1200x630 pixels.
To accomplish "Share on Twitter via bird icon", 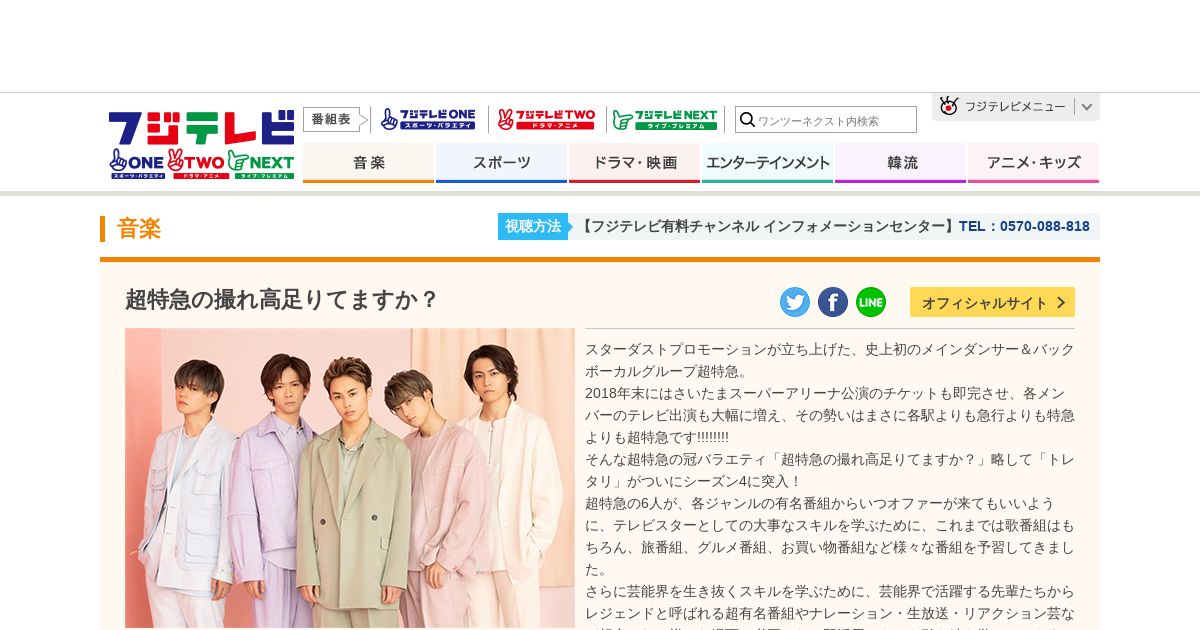I will click(795, 302).
